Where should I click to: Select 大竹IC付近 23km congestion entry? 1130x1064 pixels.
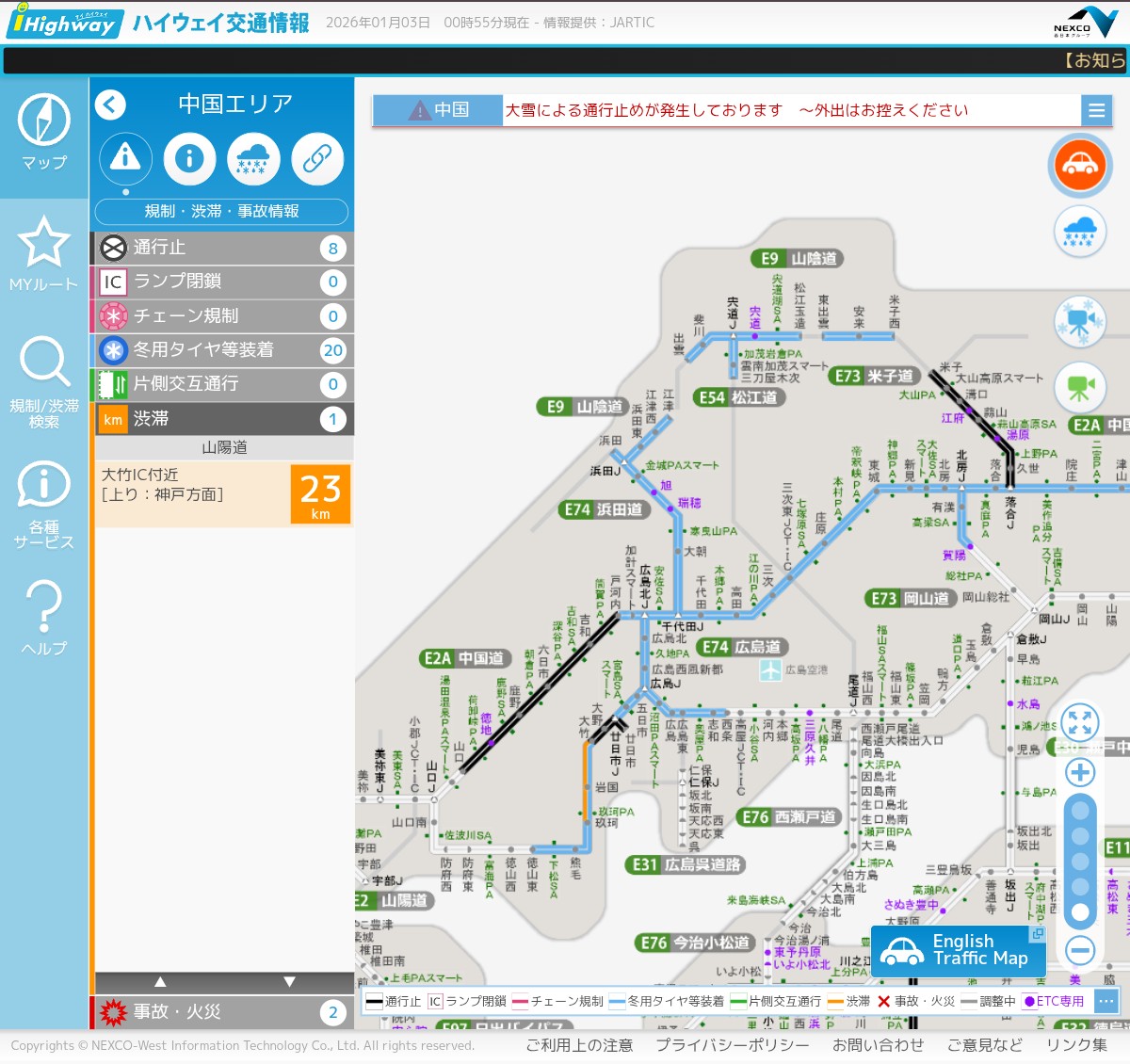222,493
